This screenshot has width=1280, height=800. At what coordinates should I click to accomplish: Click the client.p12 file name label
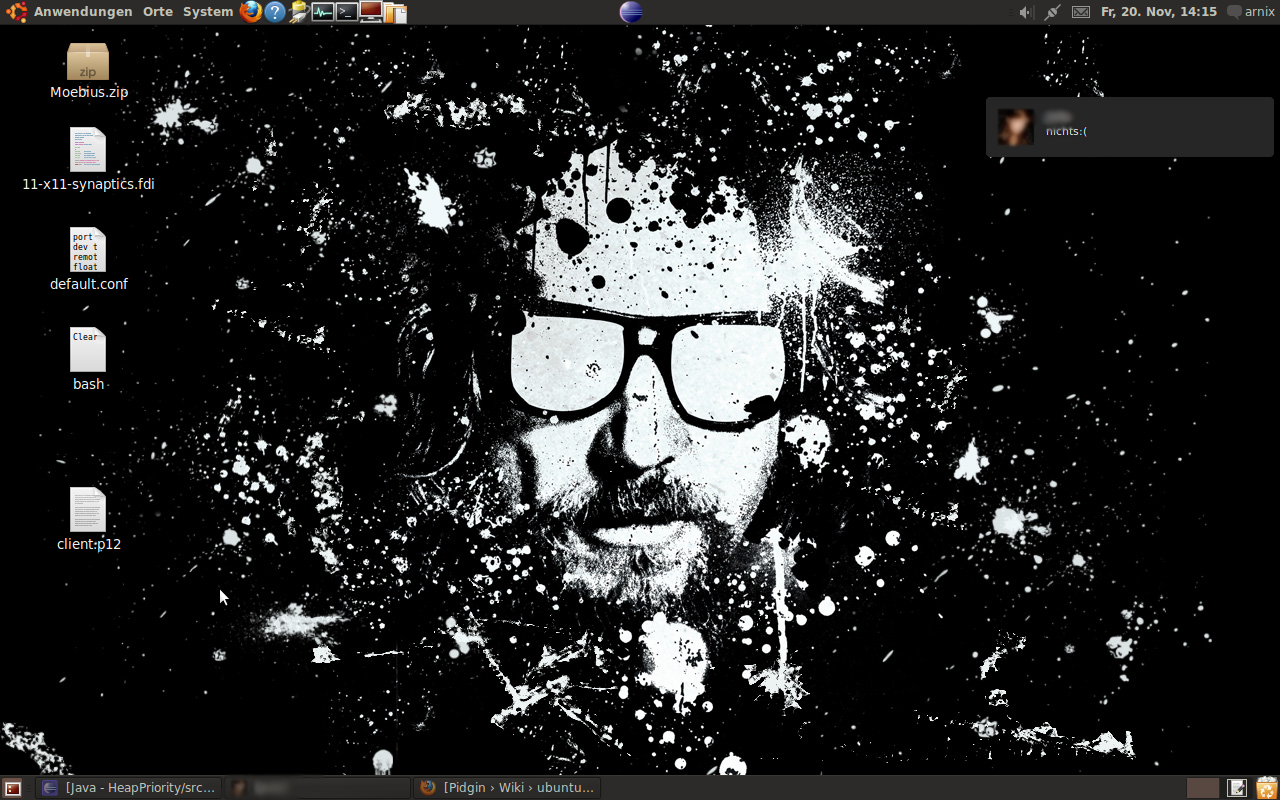point(89,544)
